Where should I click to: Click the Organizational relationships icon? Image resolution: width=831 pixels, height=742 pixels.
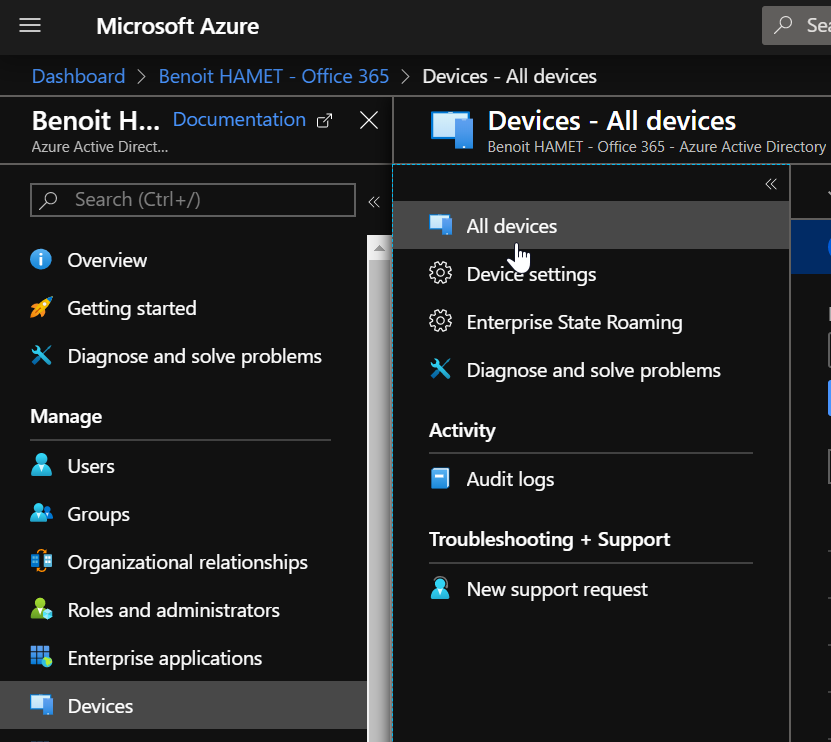41,562
